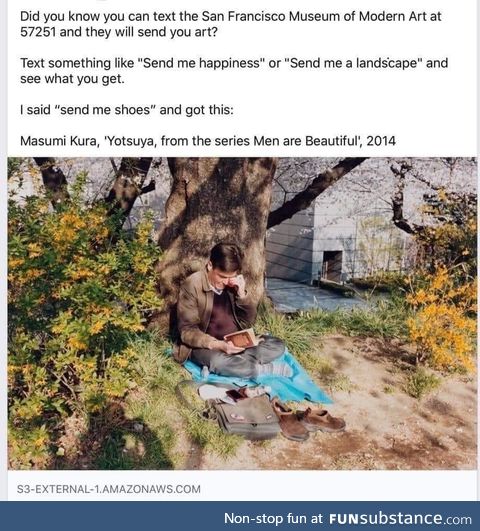This screenshot has width=480, height=531.
Task: Click the brown shoes in the photo
Action: [x=309, y=419]
